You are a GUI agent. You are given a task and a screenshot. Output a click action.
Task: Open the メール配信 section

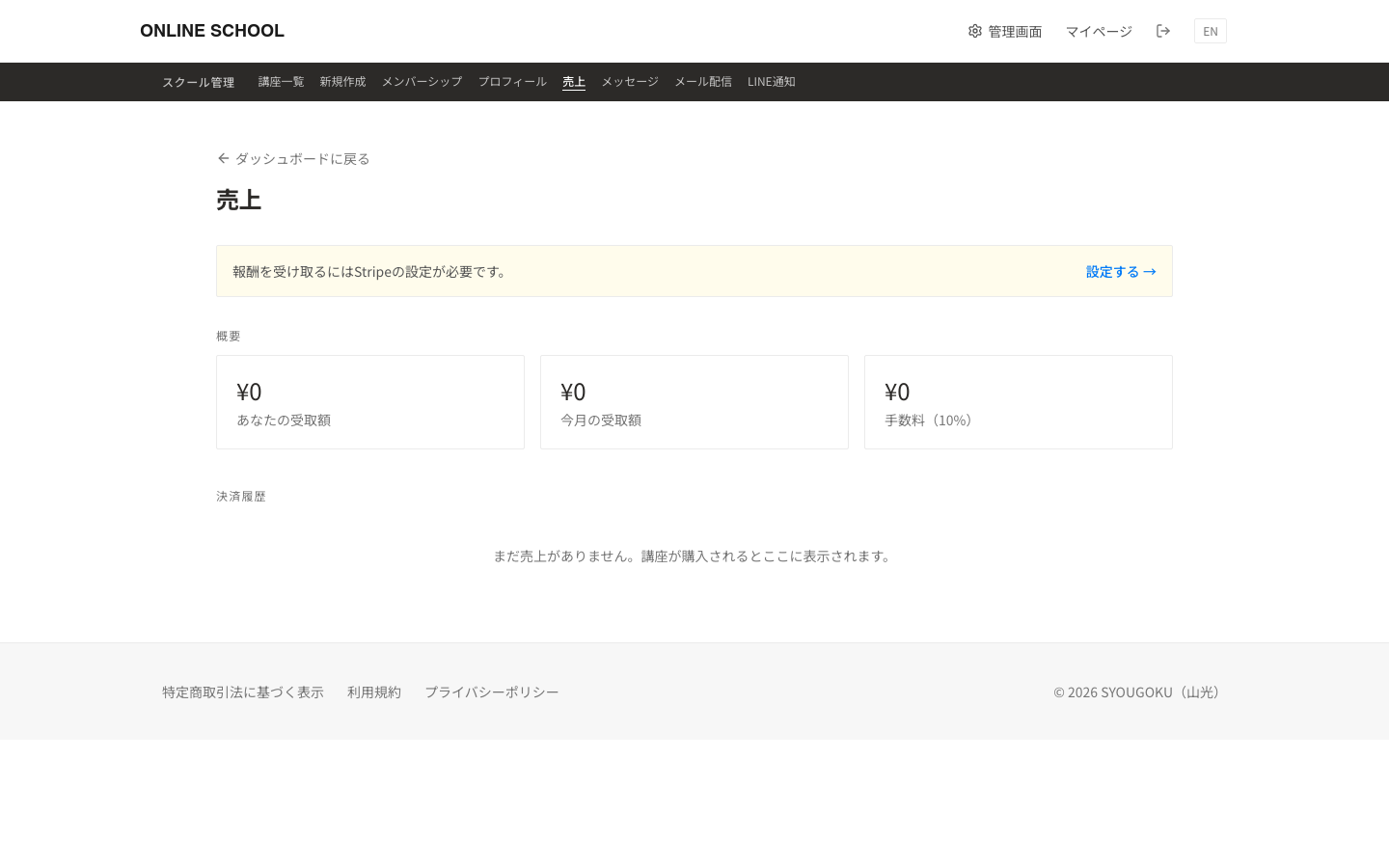point(703,81)
